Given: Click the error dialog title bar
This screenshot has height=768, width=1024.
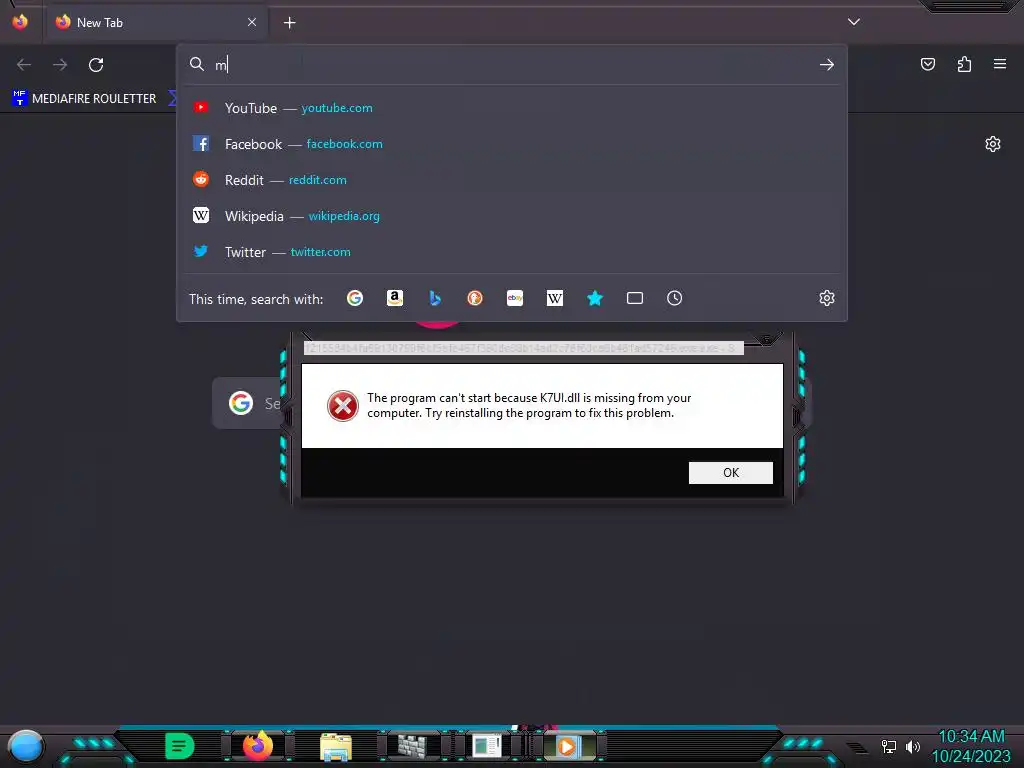Looking at the screenshot, I should pos(524,348).
